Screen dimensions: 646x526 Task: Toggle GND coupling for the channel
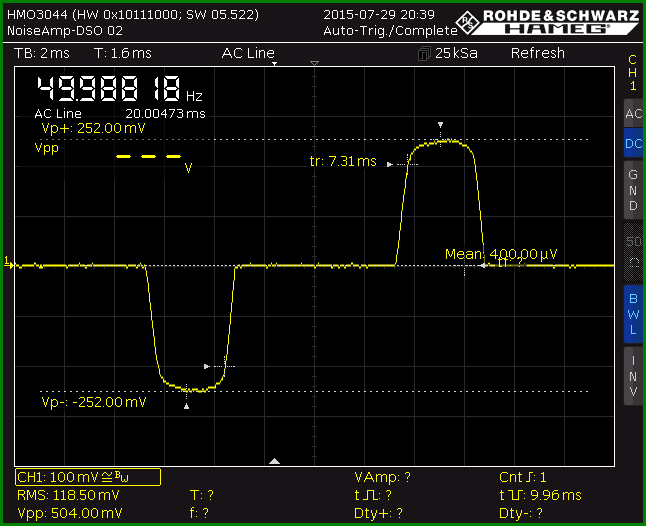pyautogui.click(x=633, y=190)
